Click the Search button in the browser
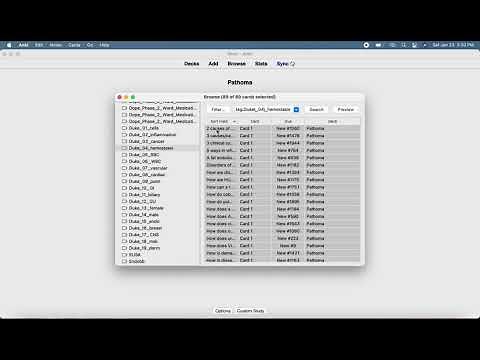Screen dimensions: 480x360 (x=316, y=109)
